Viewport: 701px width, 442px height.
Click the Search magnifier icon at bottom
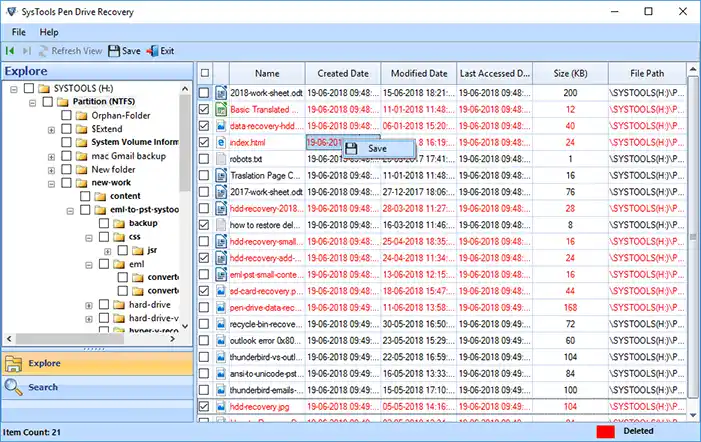pyautogui.click(x=13, y=387)
